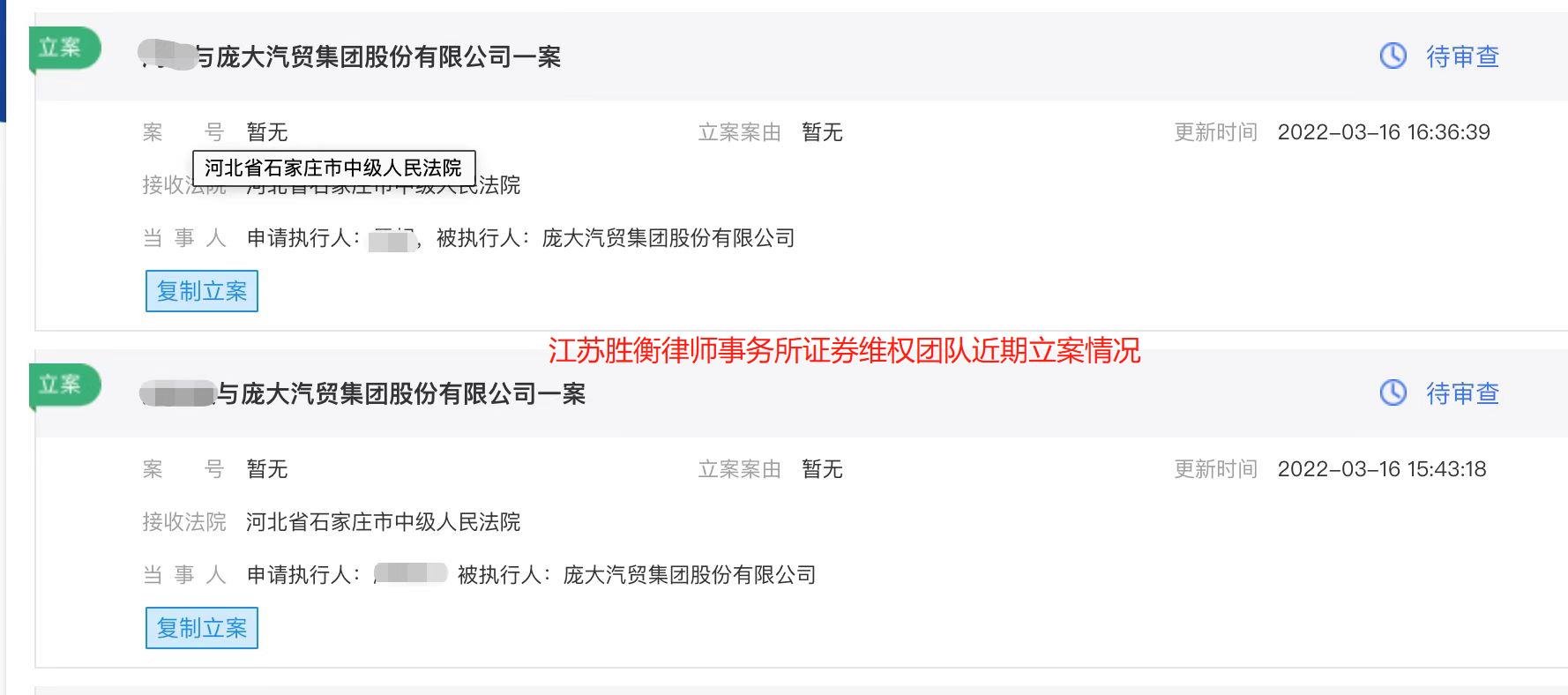Click 被执行人 company name in the 16:36:39 case
Image resolution: width=1568 pixels, height=695 pixels.
pos(668,238)
